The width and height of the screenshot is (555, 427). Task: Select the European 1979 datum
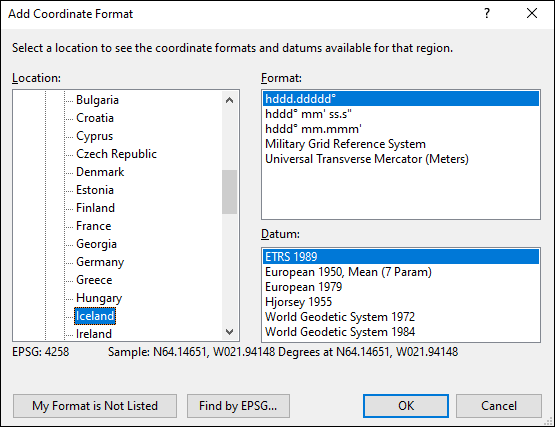[x=401, y=287]
